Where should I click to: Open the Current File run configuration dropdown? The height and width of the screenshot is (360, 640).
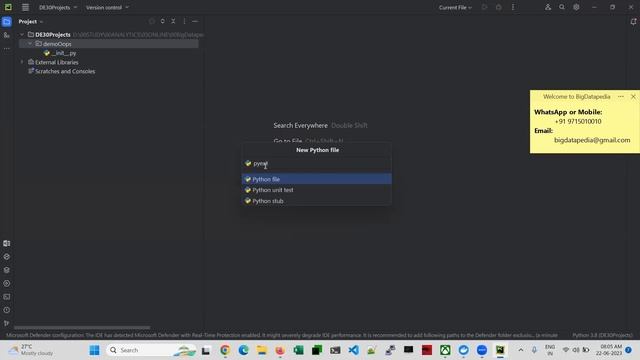coord(455,7)
